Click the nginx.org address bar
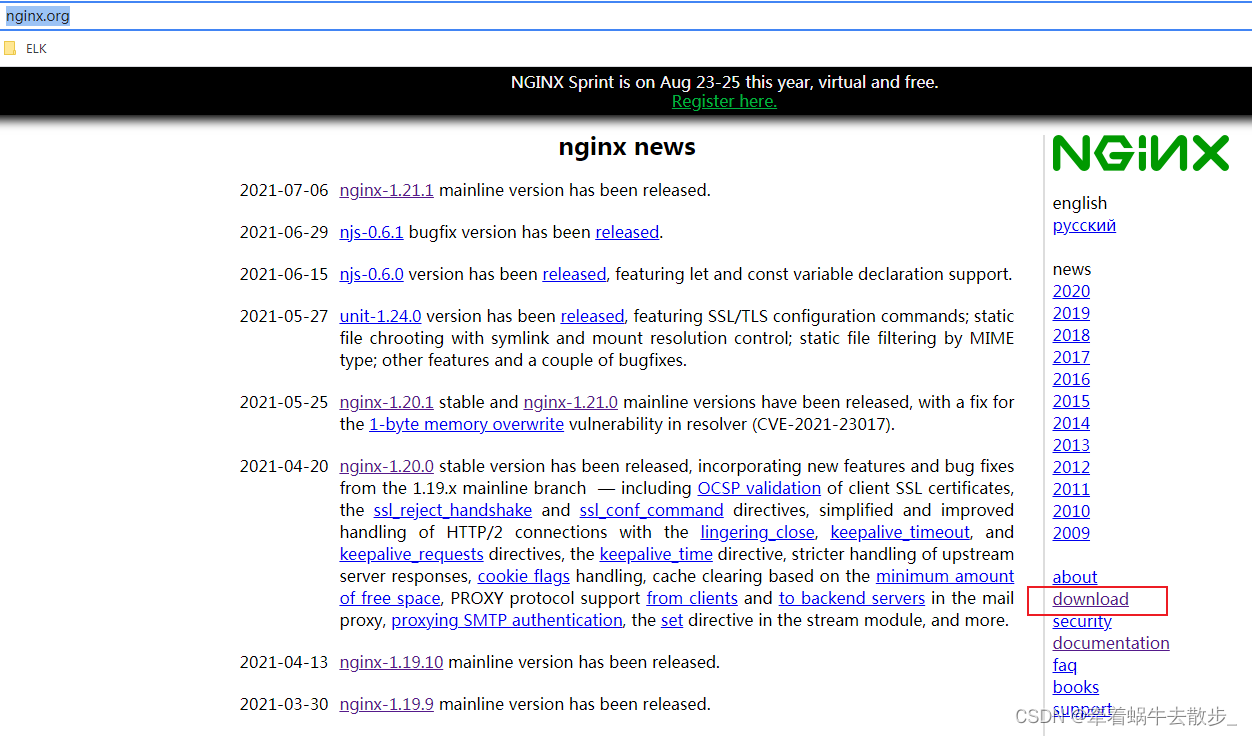The image size is (1252, 736). coord(626,16)
